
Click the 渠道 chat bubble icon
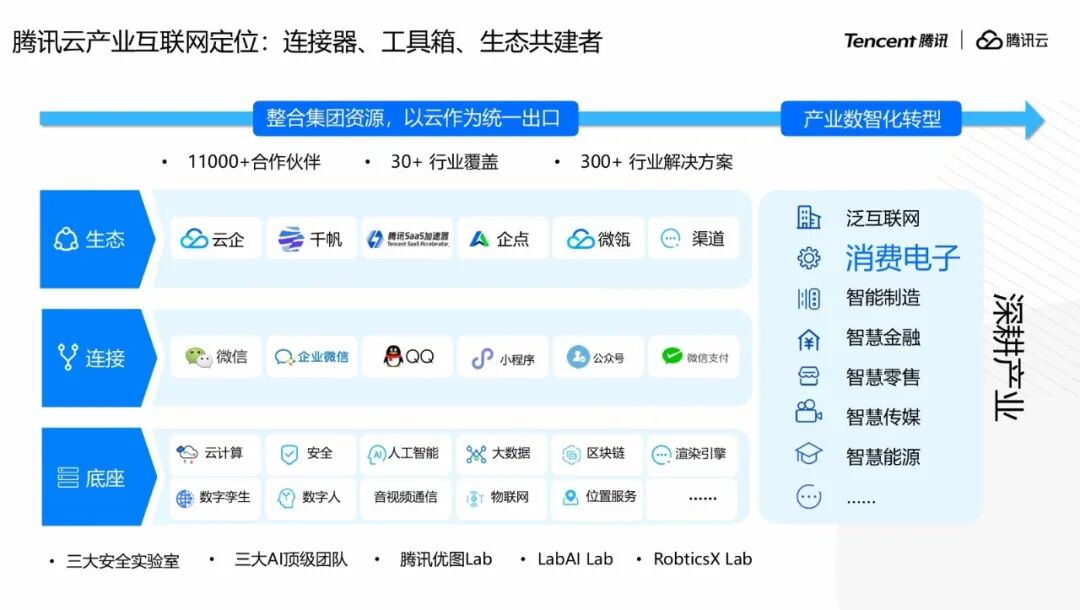click(x=670, y=238)
